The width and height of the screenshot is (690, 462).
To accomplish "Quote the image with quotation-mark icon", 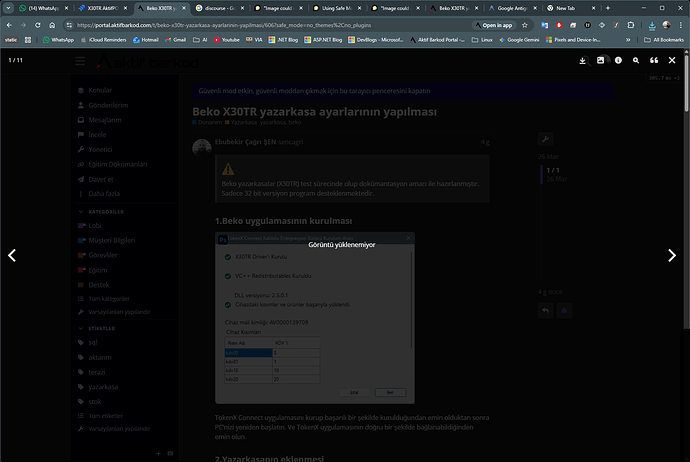I will click(654, 60).
